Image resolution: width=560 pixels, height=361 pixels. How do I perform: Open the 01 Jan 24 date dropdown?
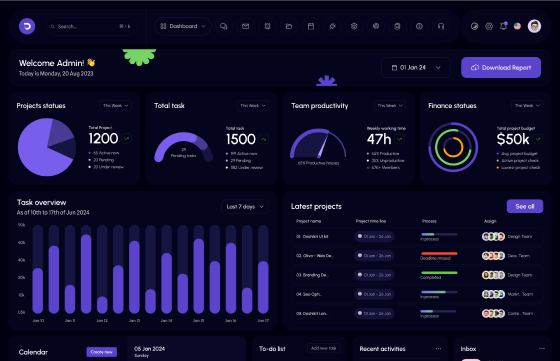[x=416, y=67]
